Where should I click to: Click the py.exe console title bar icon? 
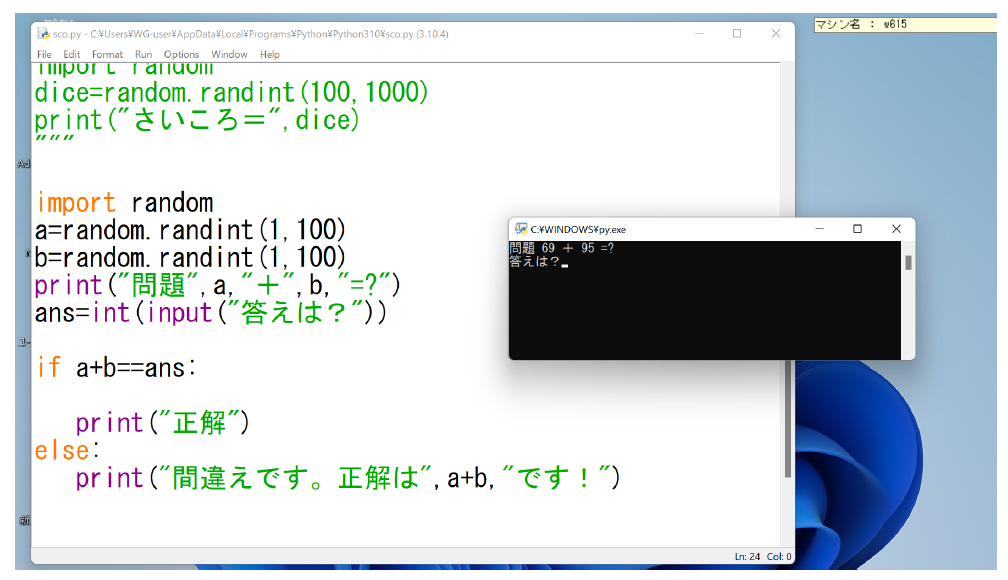(x=520, y=229)
